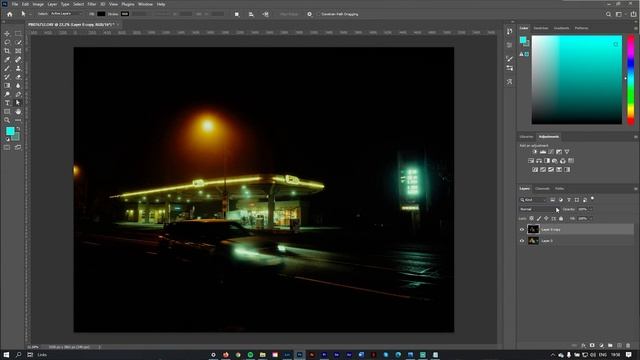The width and height of the screenshot is (640, 360).
Task: Select the Frame tool
Action: click(18, 51)
